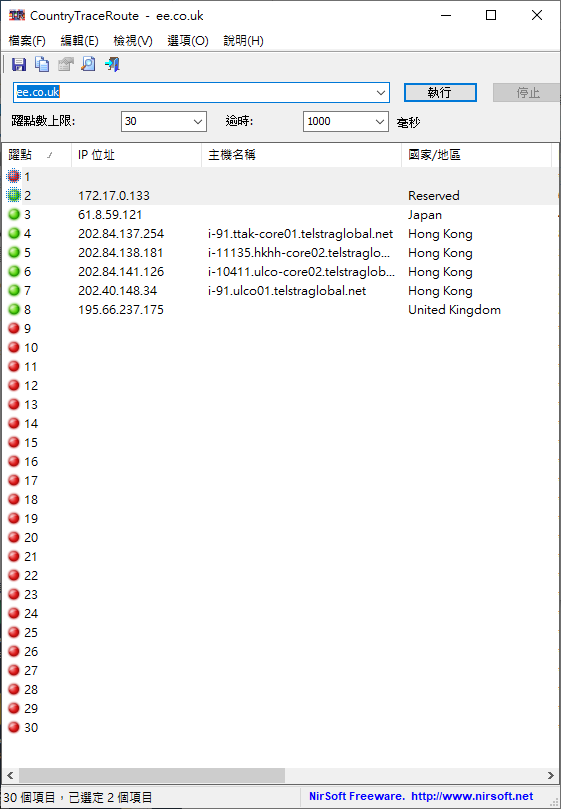Click the status bar item count text
This screenshot has width=561, height=809.
coord(78,797)
